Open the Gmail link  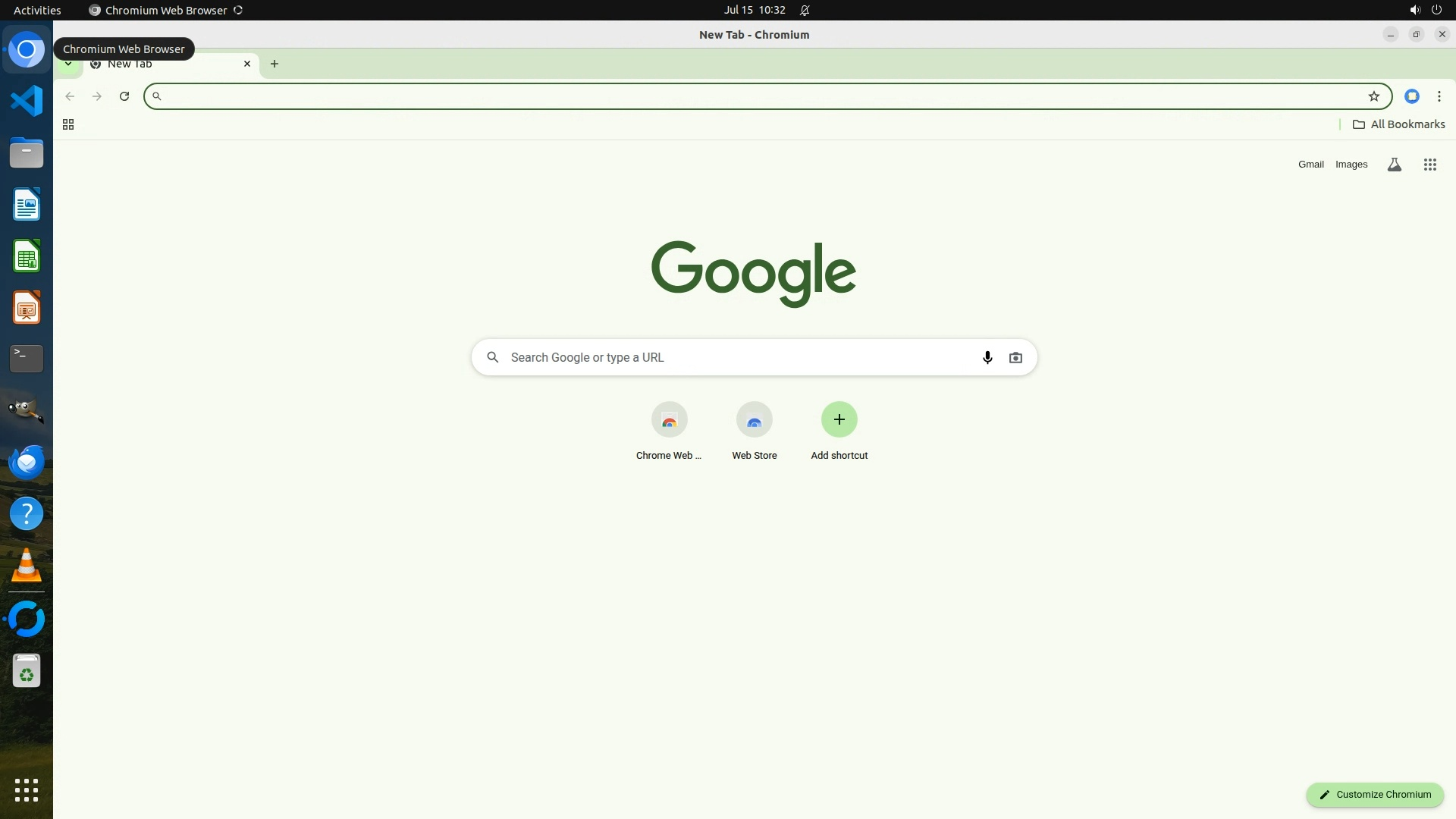[1310, 165]
